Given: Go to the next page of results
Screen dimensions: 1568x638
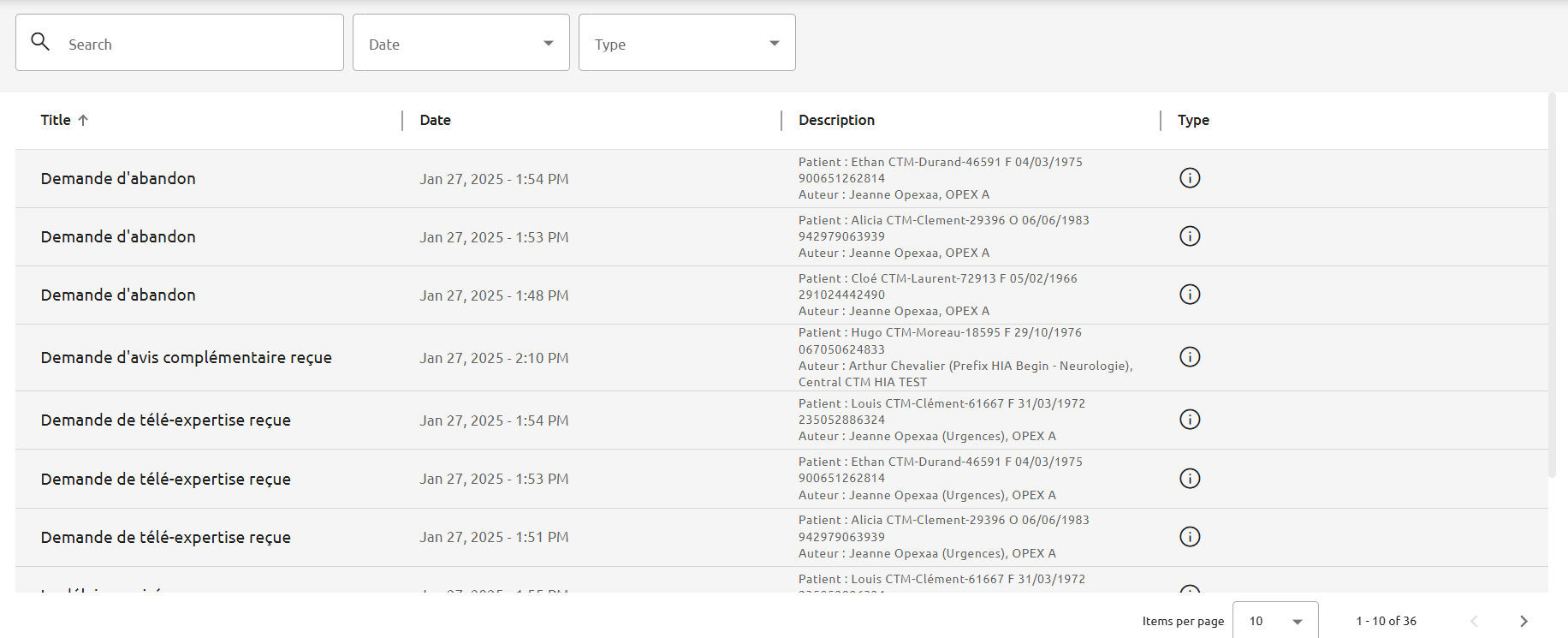Looking at the screenshot, I should click(x=1523, y=621).
